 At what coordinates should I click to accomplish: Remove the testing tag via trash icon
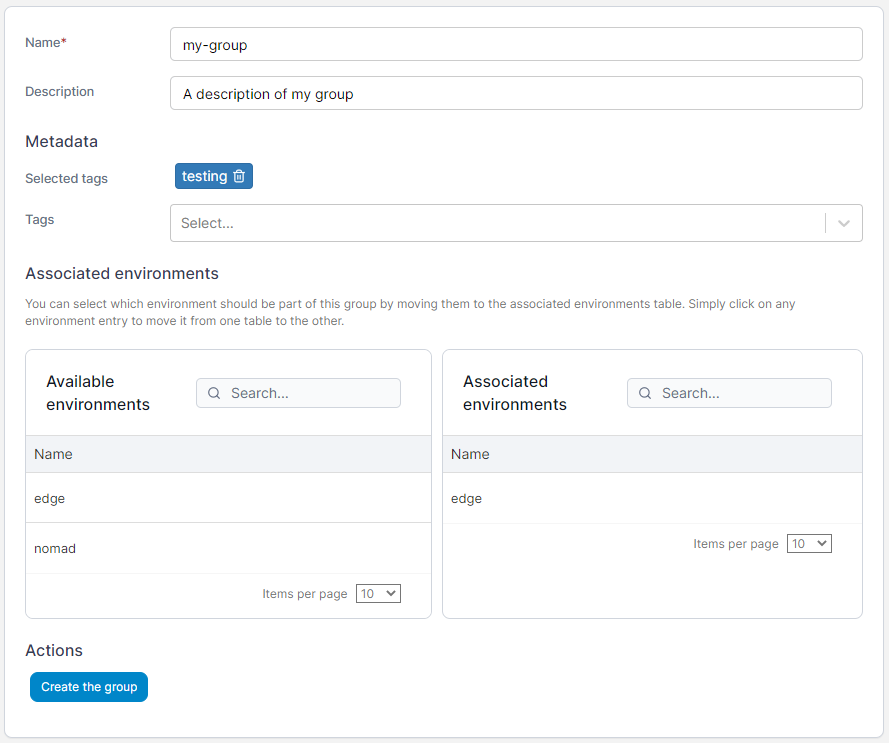coord(239,176)
